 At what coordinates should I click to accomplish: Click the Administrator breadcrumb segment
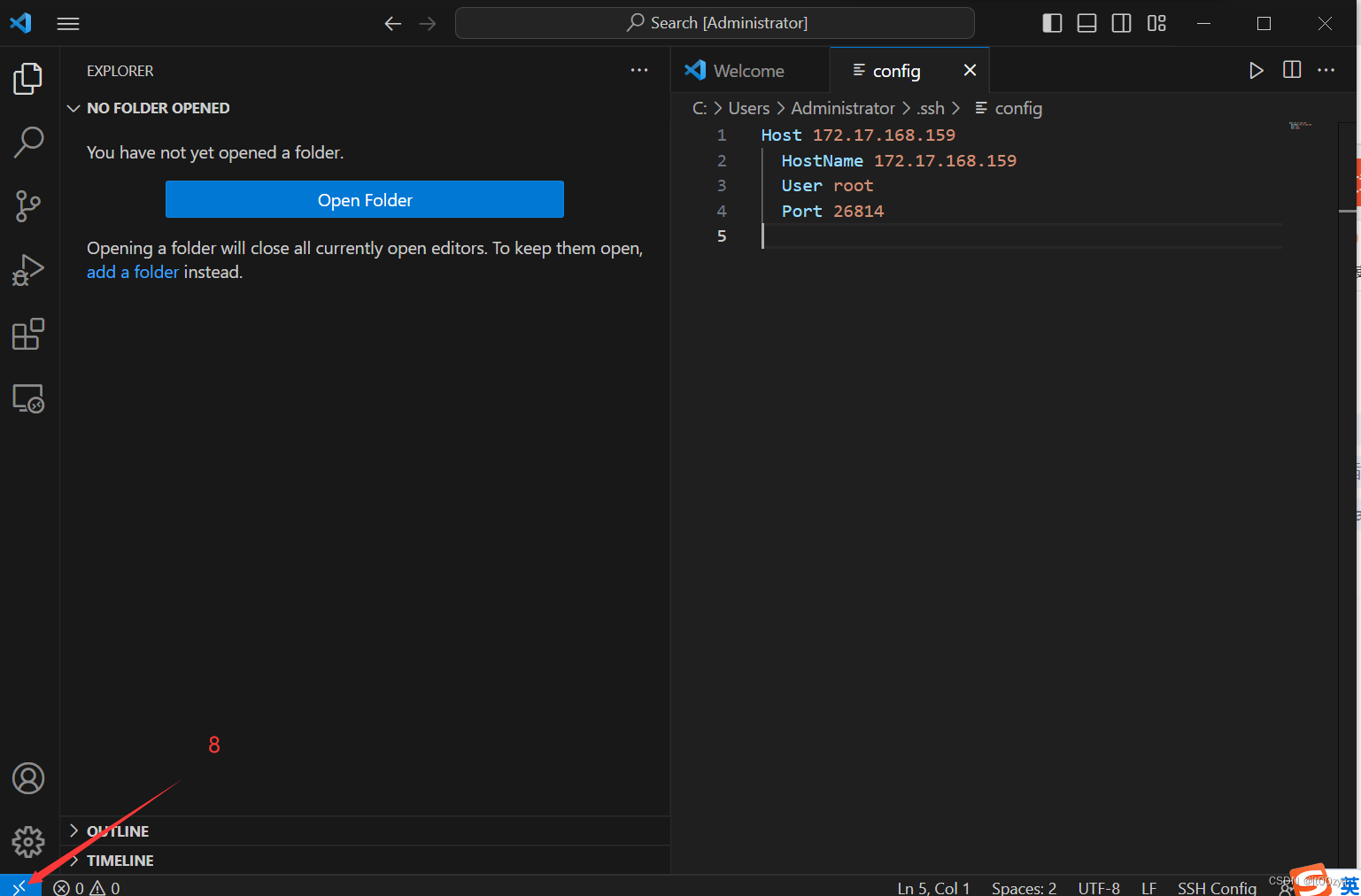(843, 108)
